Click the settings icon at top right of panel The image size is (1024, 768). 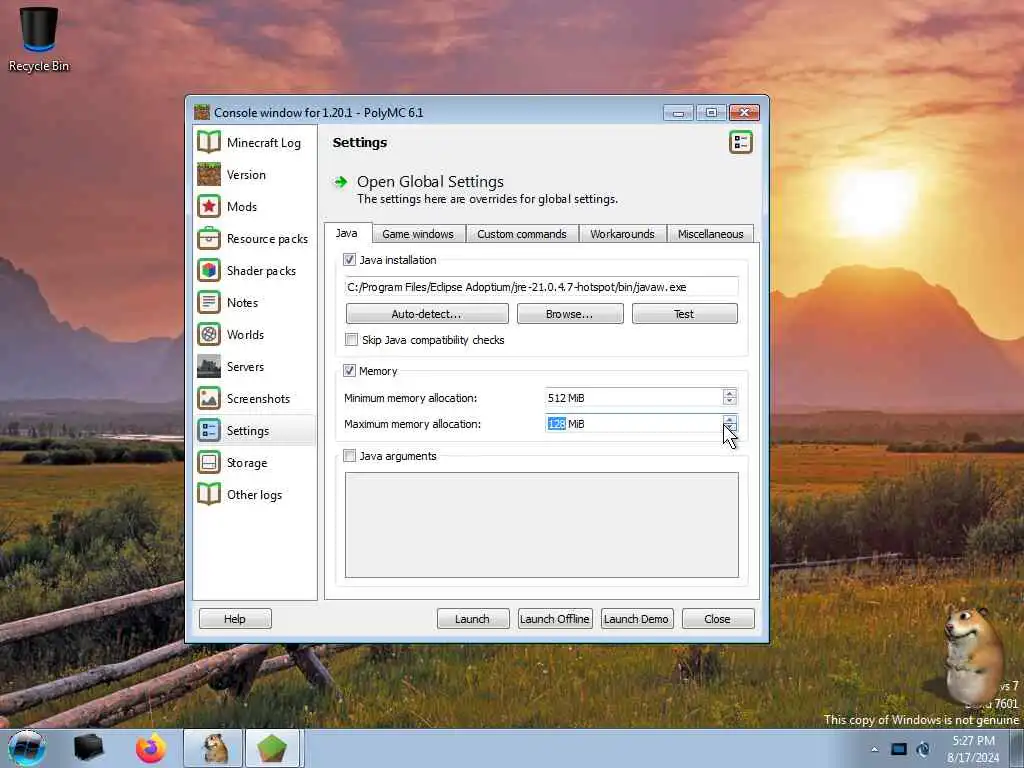[741, 142]
